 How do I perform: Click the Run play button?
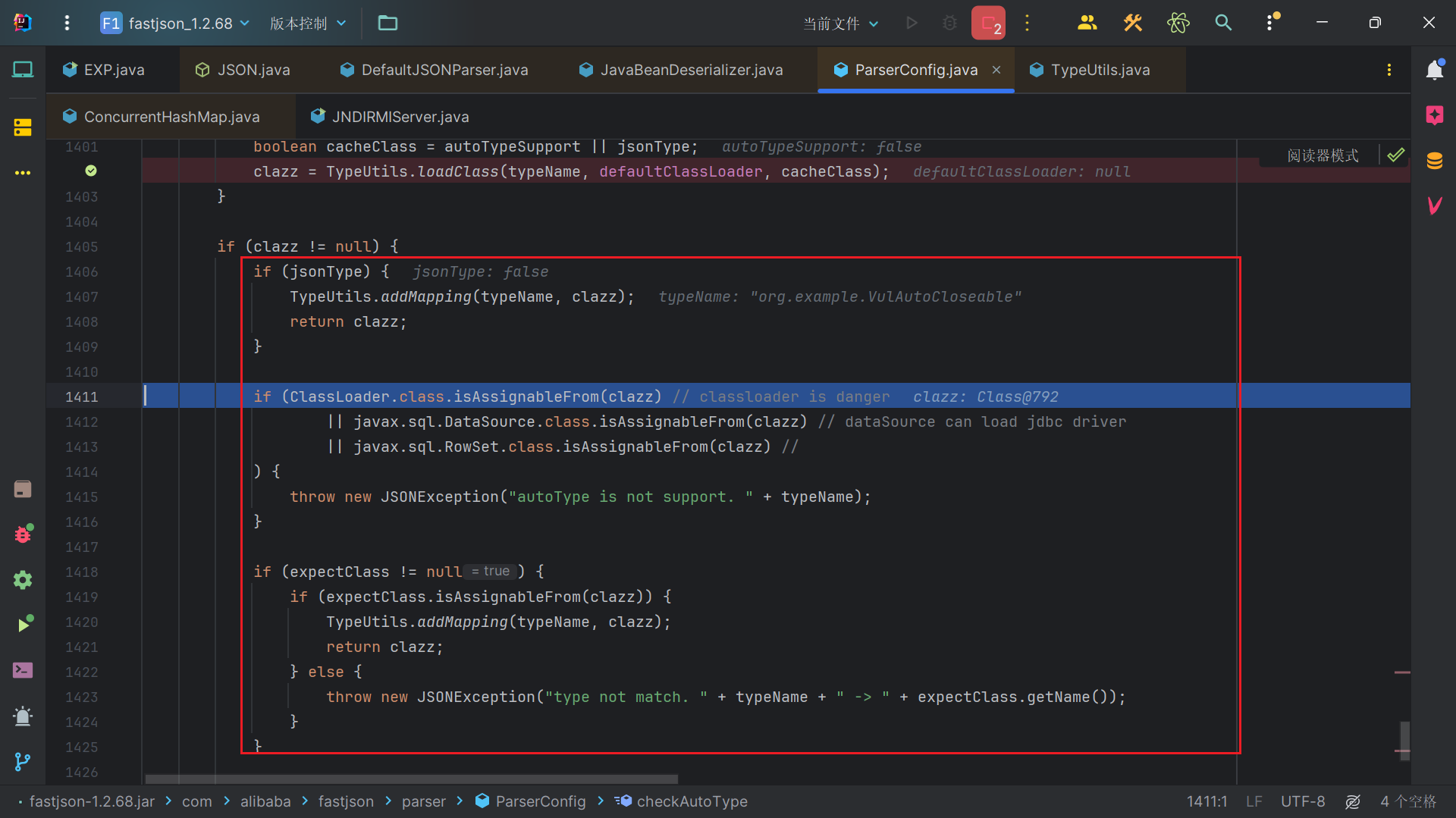point(912,23)
